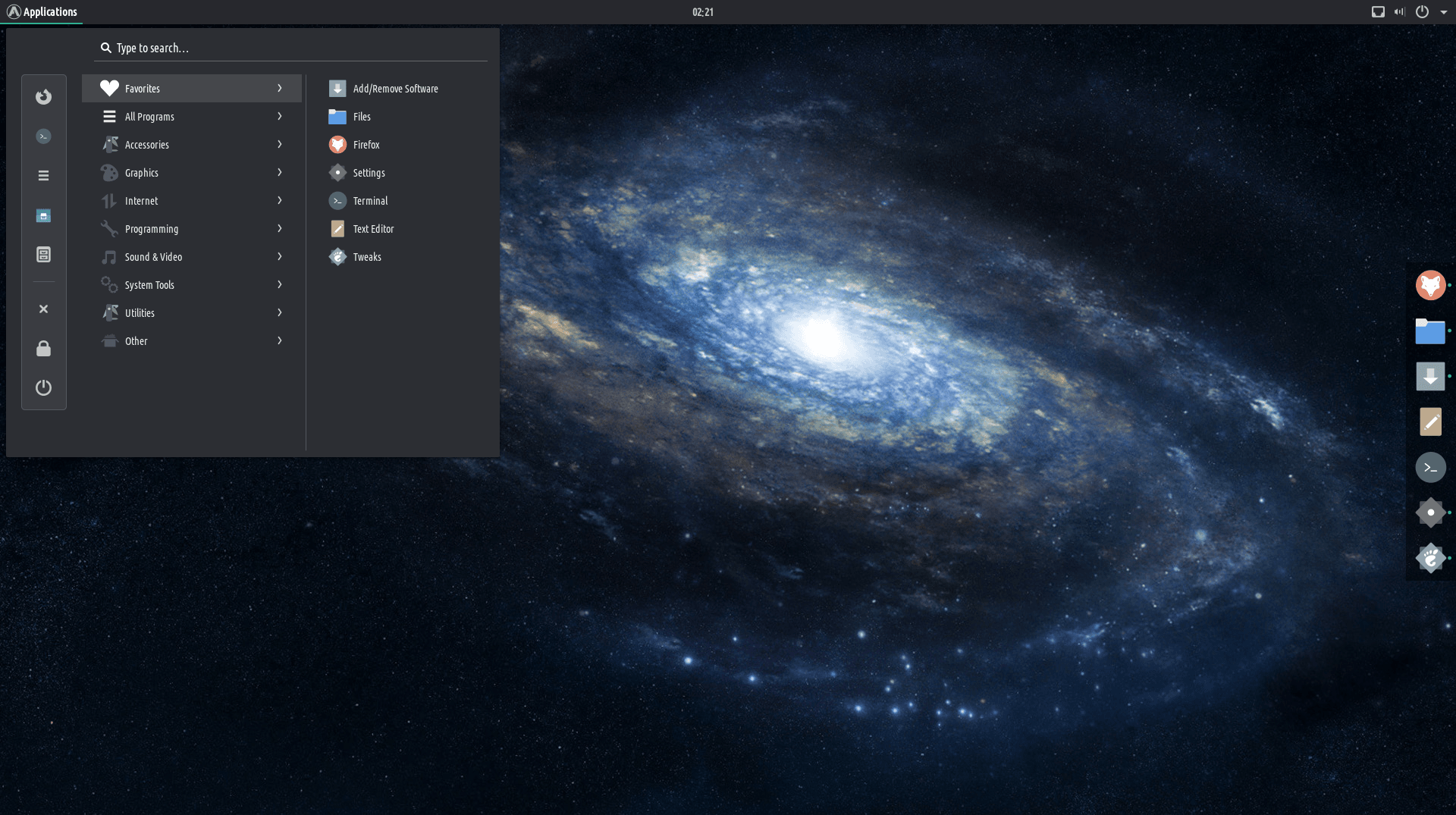Launch Add/Remove Software from Favorites
Viewport: 1456px width, 815px height.
[395, 89]
